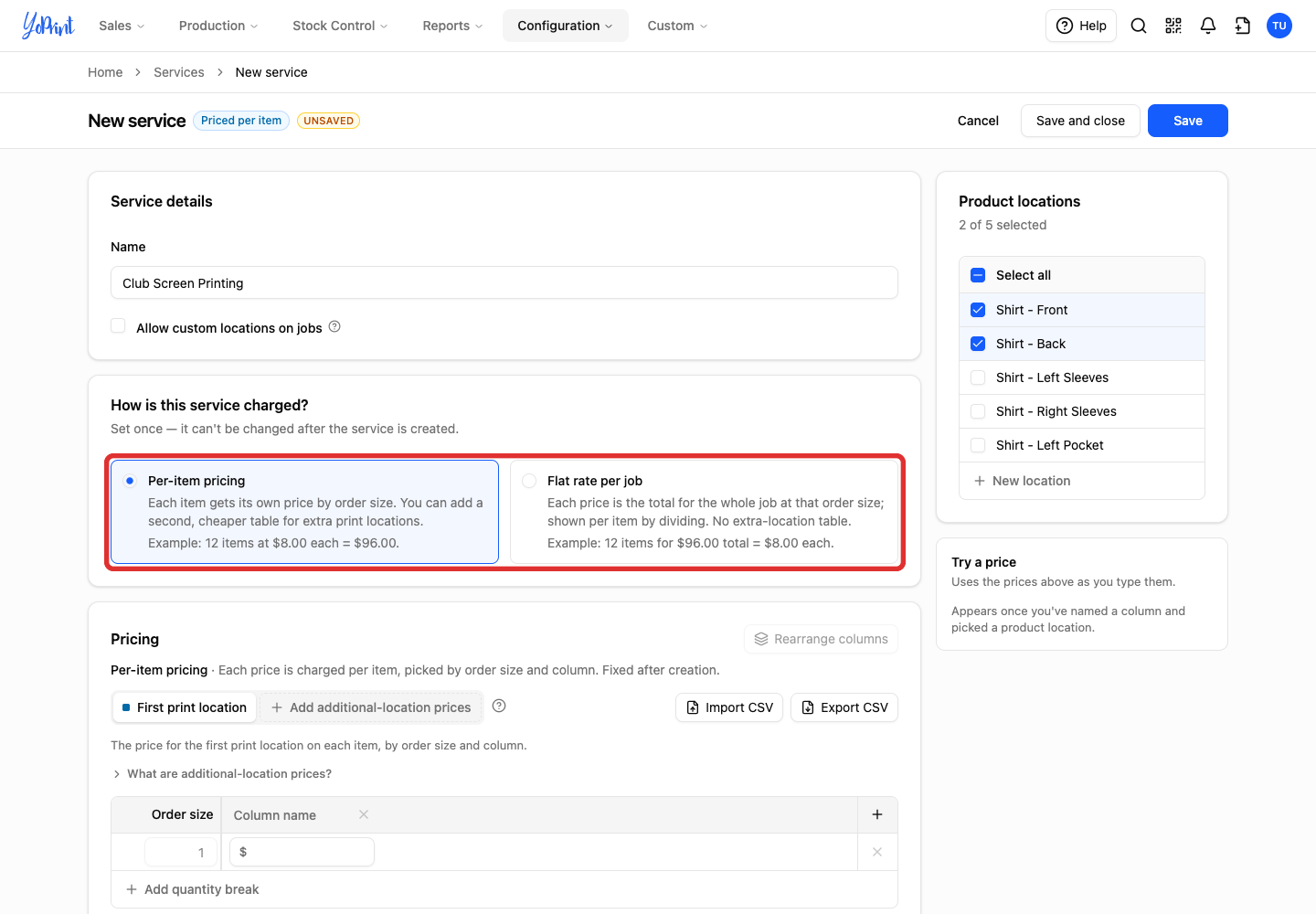This screenshot has height=914, width=1316.
Task: Delete the order size 1 row
Action: coord(877,852)
